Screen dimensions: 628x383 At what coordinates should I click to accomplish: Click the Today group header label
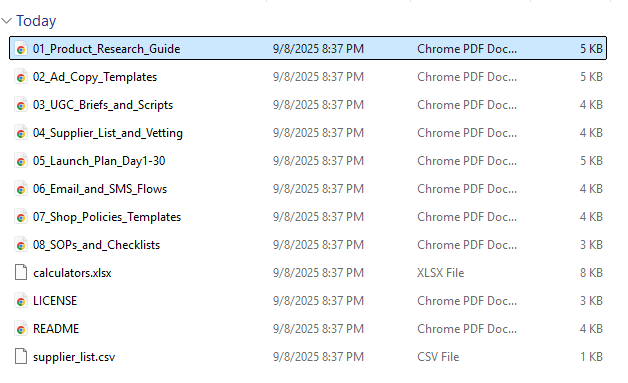[36, 21]
